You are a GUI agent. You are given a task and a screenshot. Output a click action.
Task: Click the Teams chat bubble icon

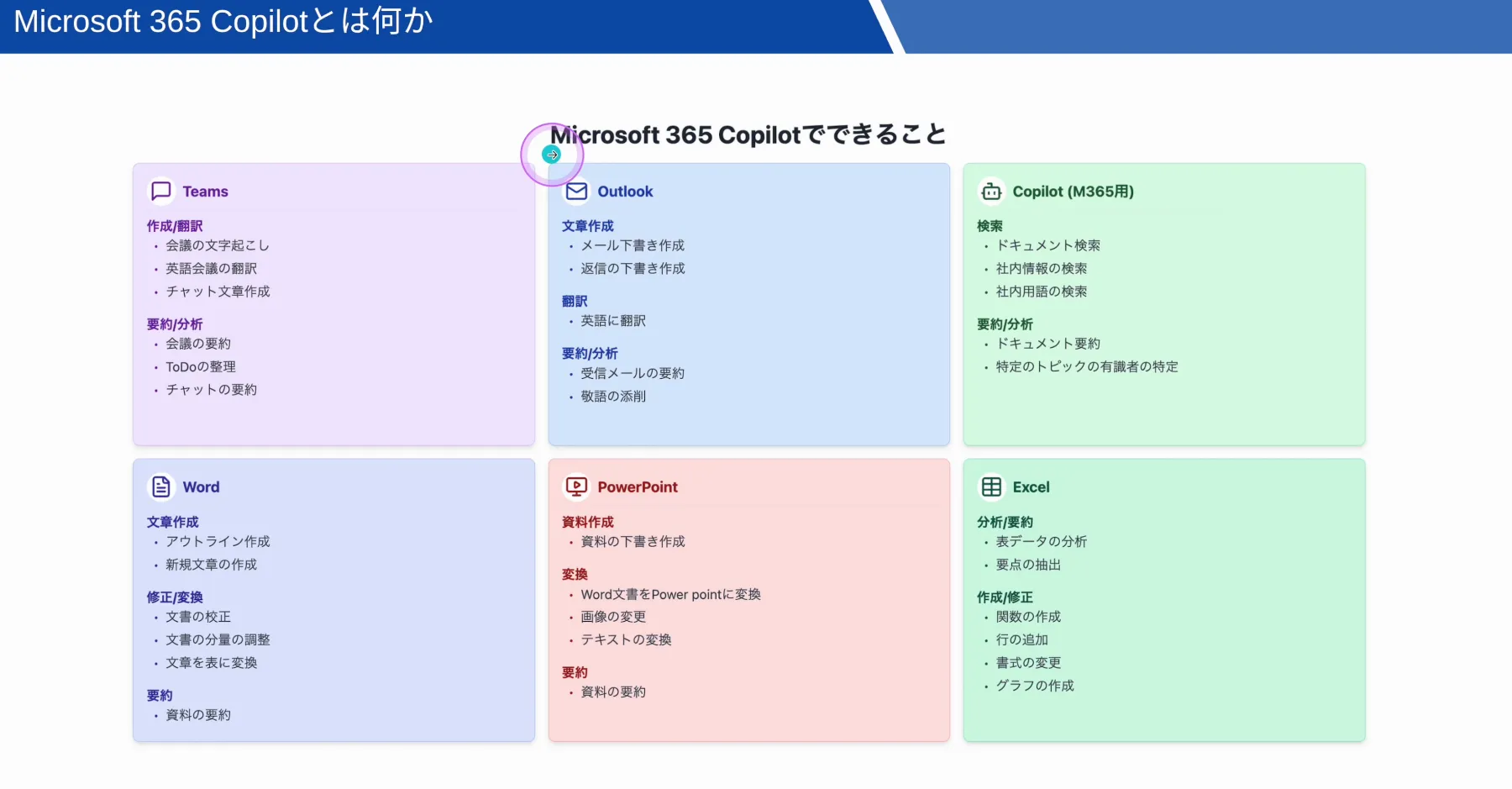pos(160,192)
